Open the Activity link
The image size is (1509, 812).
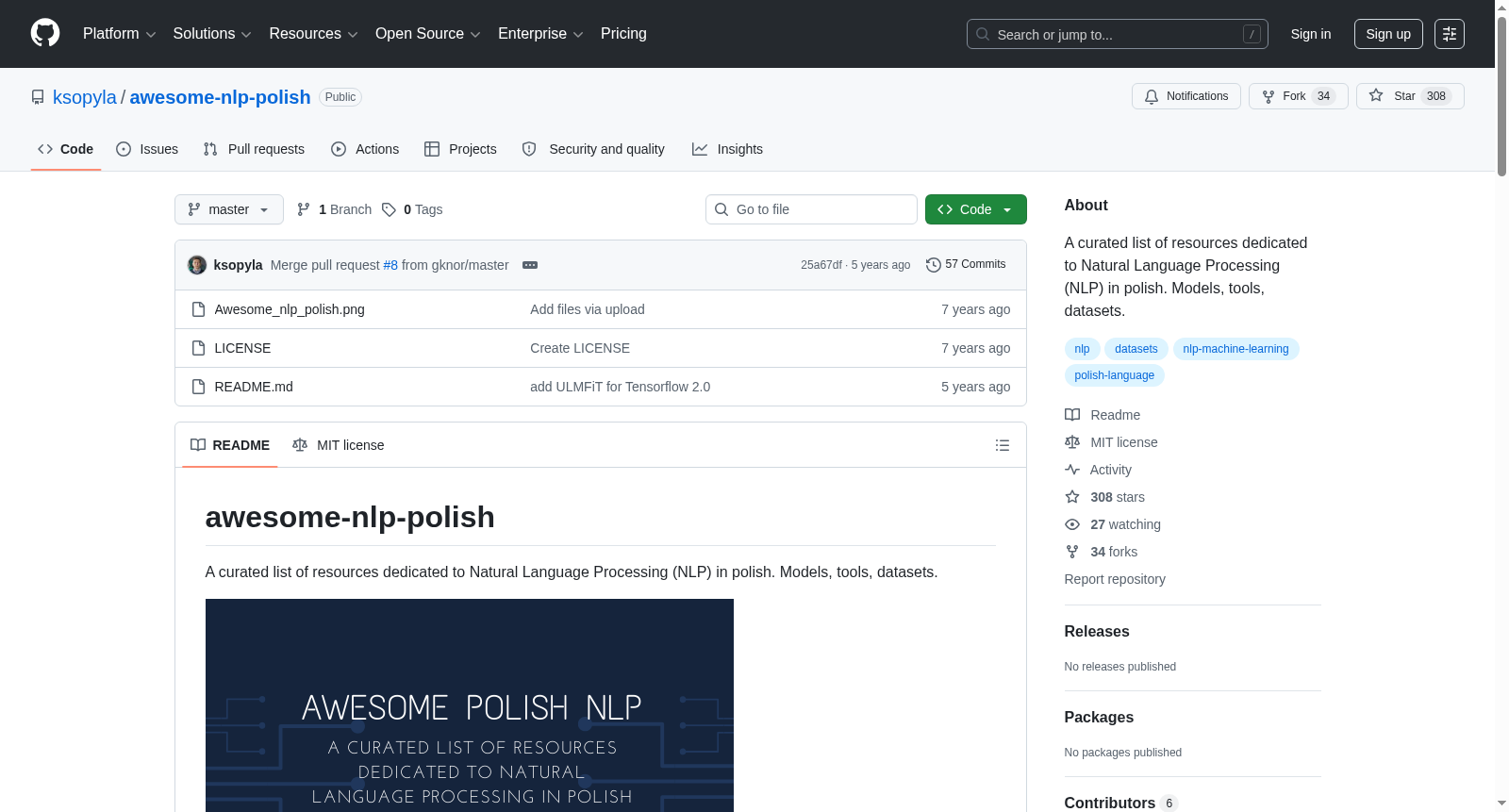click(1099, 470)
